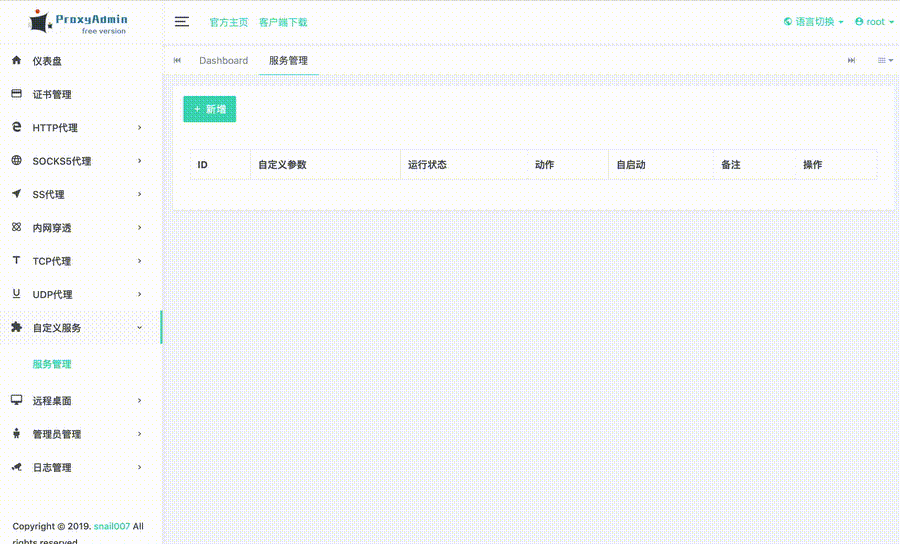
Task: Expand the 管理员管理 submenu chevron
Action: pyautogui.click(x=139, y=433)
